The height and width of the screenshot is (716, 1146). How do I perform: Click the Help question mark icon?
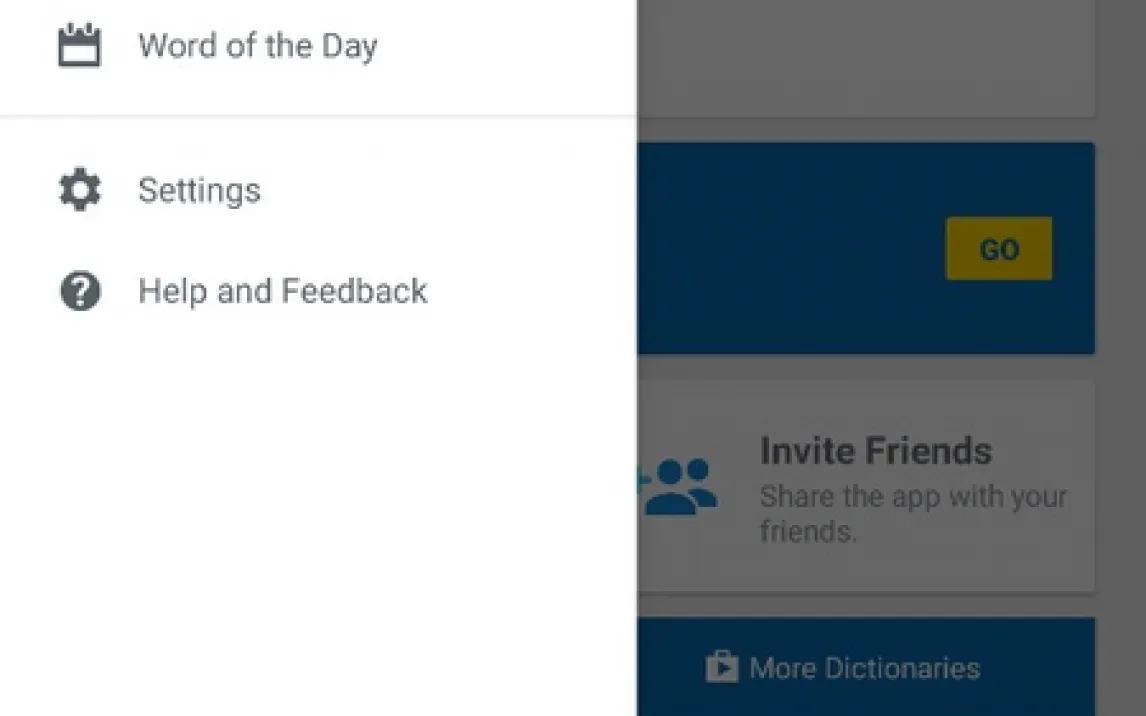[x=80, y=291]
